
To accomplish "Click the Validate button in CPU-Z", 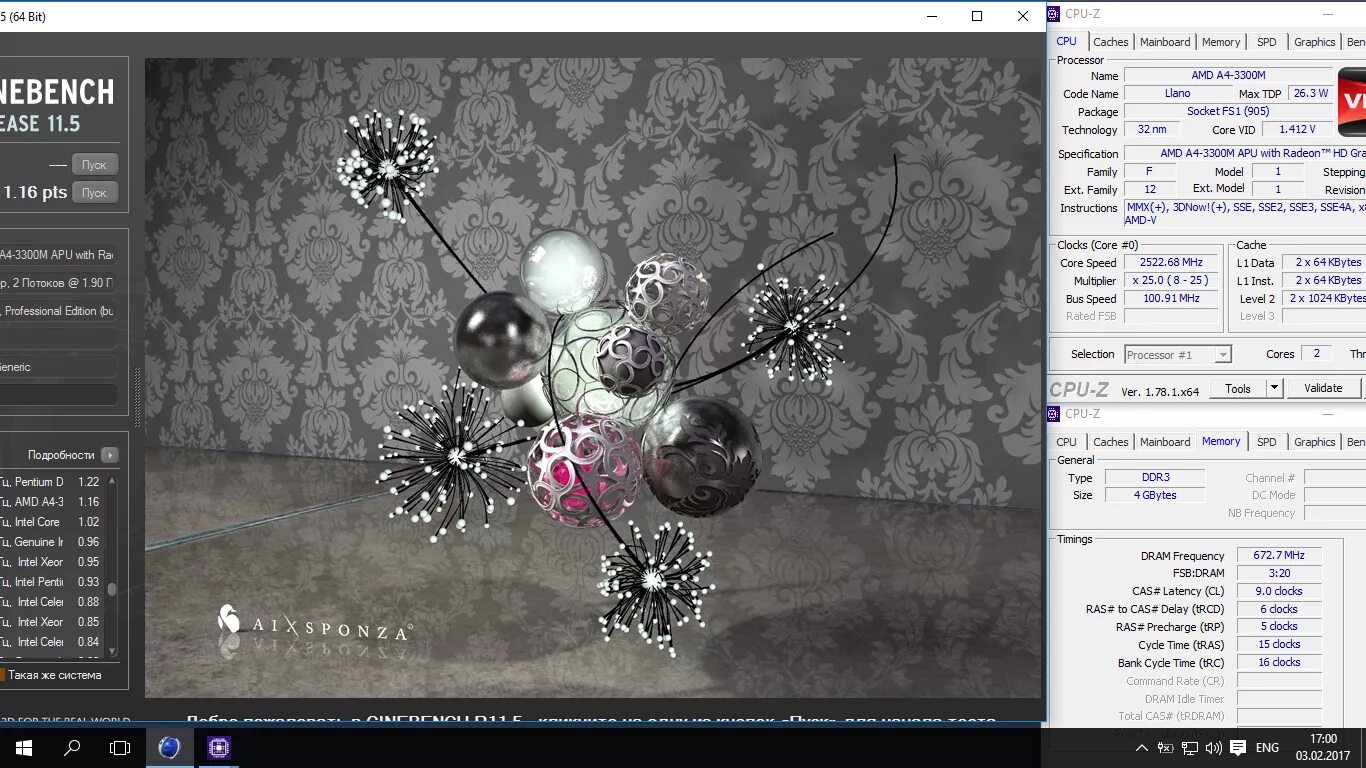I will [1323, 388].
